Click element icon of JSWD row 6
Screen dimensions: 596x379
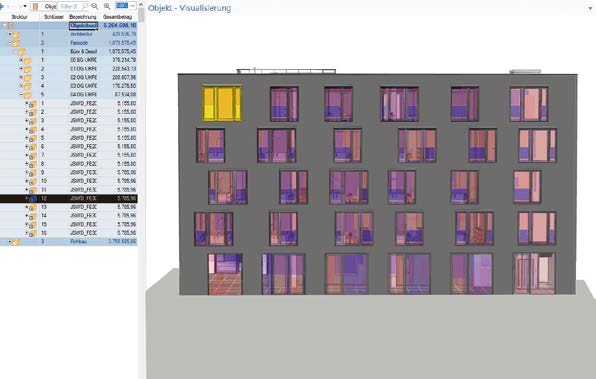(33, 147)
